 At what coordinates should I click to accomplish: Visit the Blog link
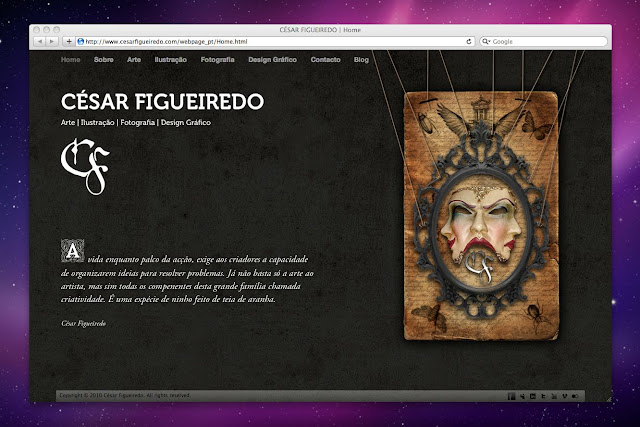pyautogui.click(x=361, y=60)
